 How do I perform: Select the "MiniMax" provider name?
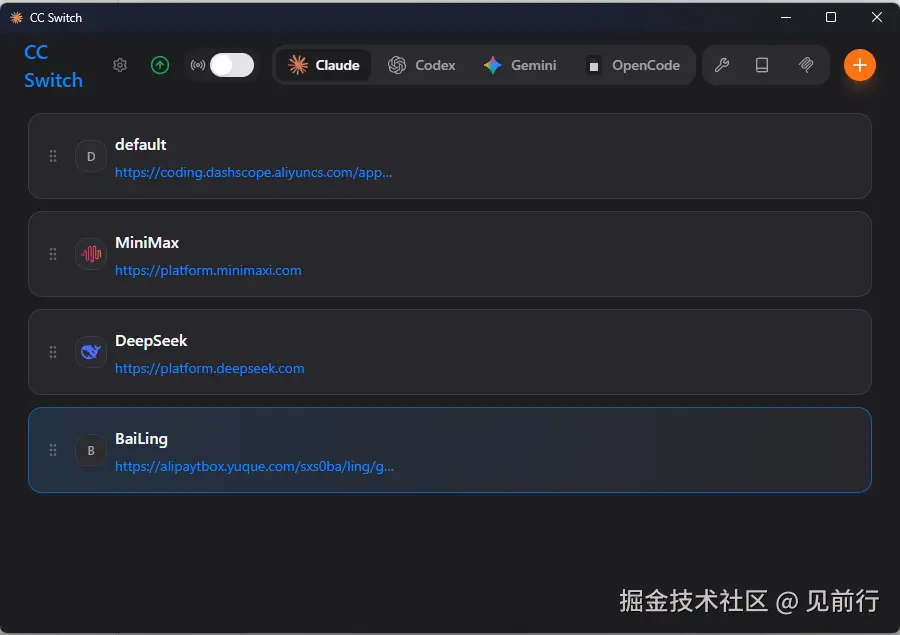[x=147, y=243]
